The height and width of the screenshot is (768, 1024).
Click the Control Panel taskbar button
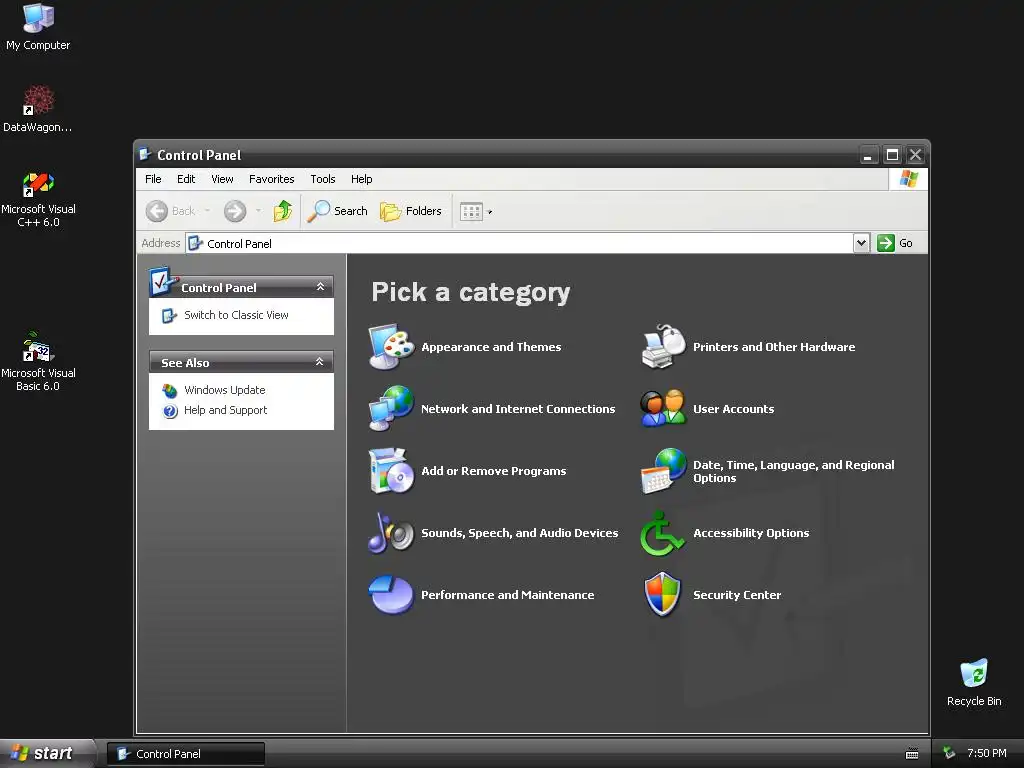coord(186,754)
